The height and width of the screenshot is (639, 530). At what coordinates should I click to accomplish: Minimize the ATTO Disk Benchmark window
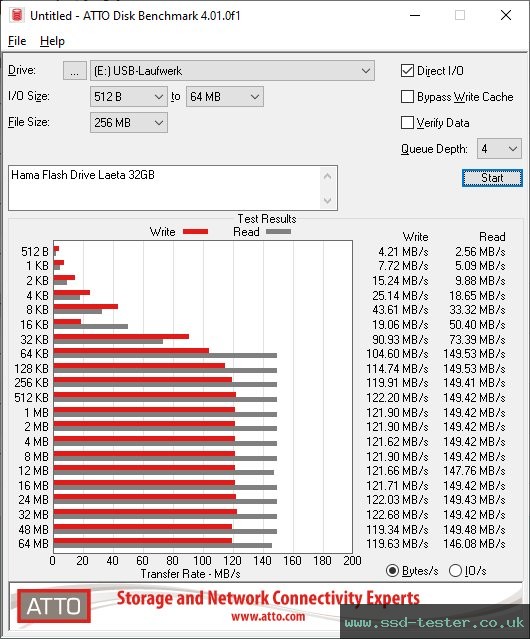pos(415,15)
